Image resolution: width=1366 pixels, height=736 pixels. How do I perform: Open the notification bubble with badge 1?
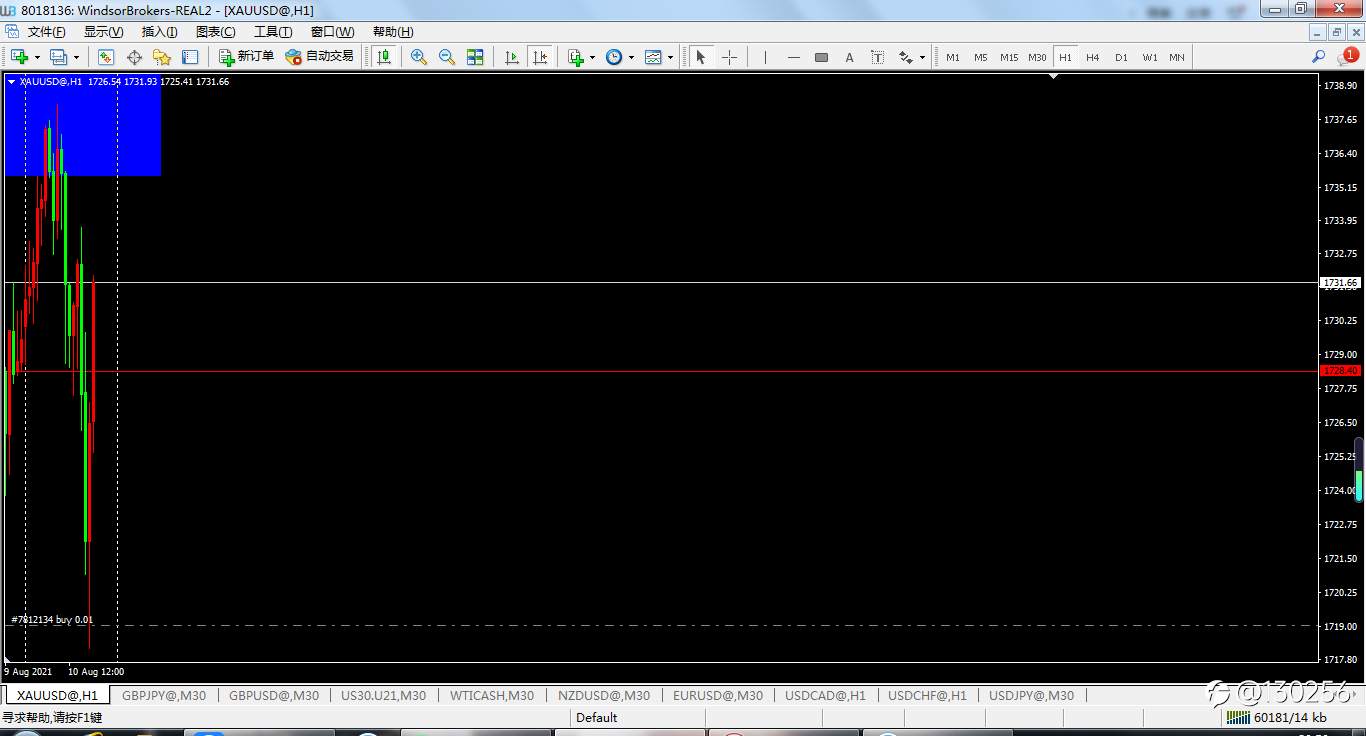click(1348, 57)
